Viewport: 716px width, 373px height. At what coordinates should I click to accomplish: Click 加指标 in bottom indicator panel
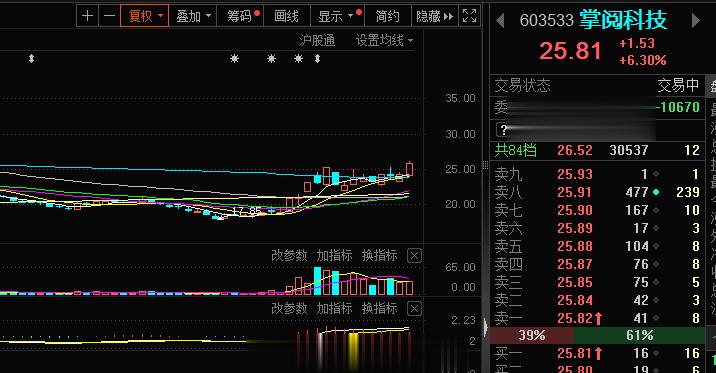[334, 308]
